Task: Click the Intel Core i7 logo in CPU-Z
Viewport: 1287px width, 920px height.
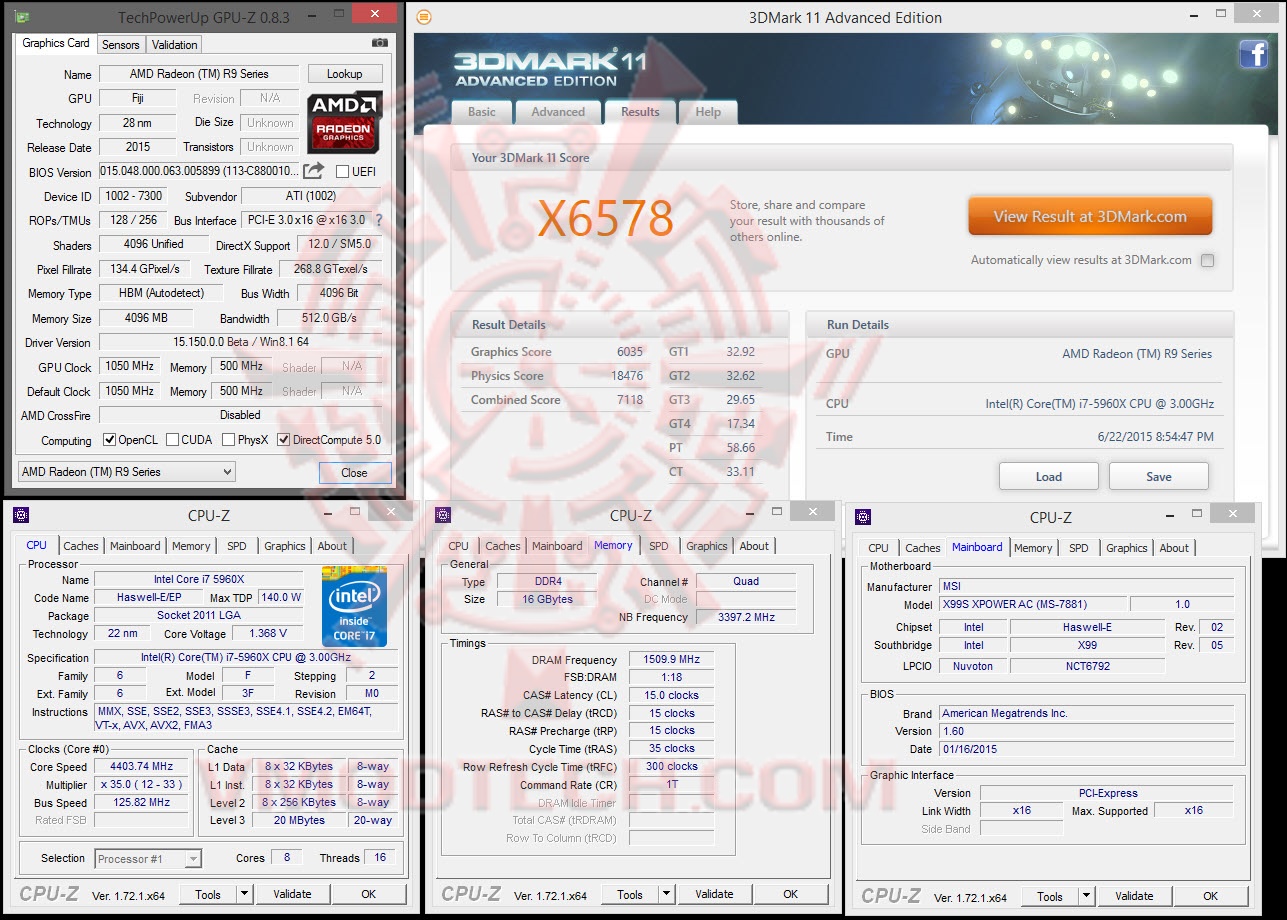Action: (354, 606)
